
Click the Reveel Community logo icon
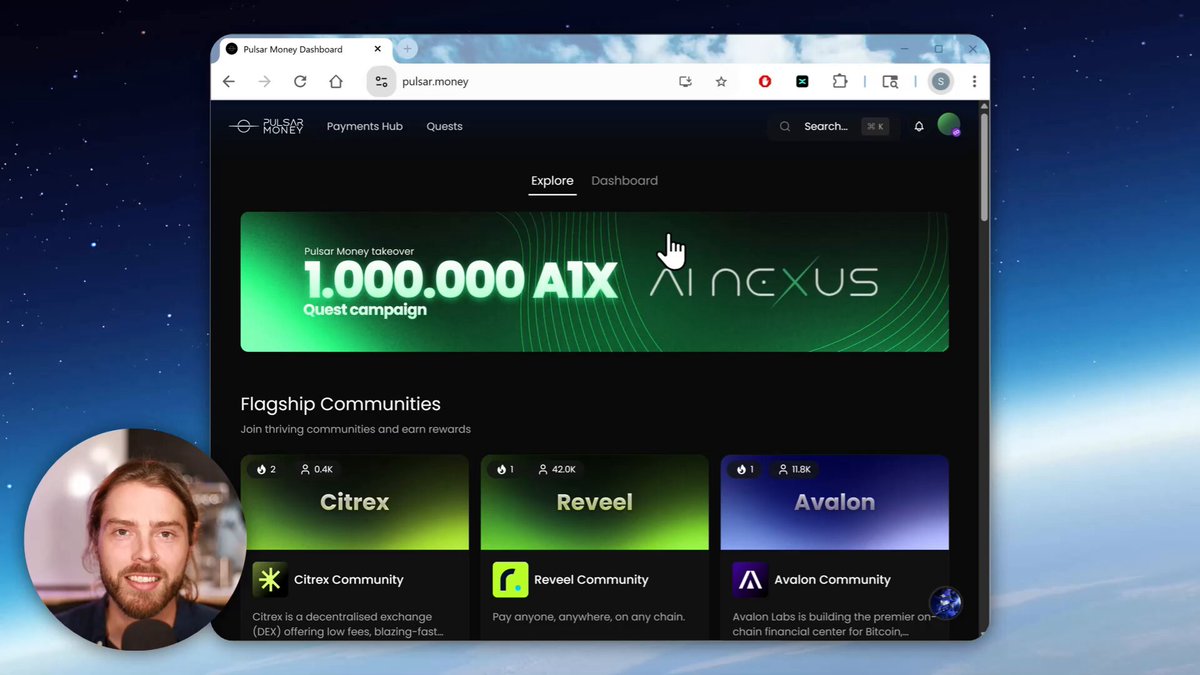click(510, 580)
